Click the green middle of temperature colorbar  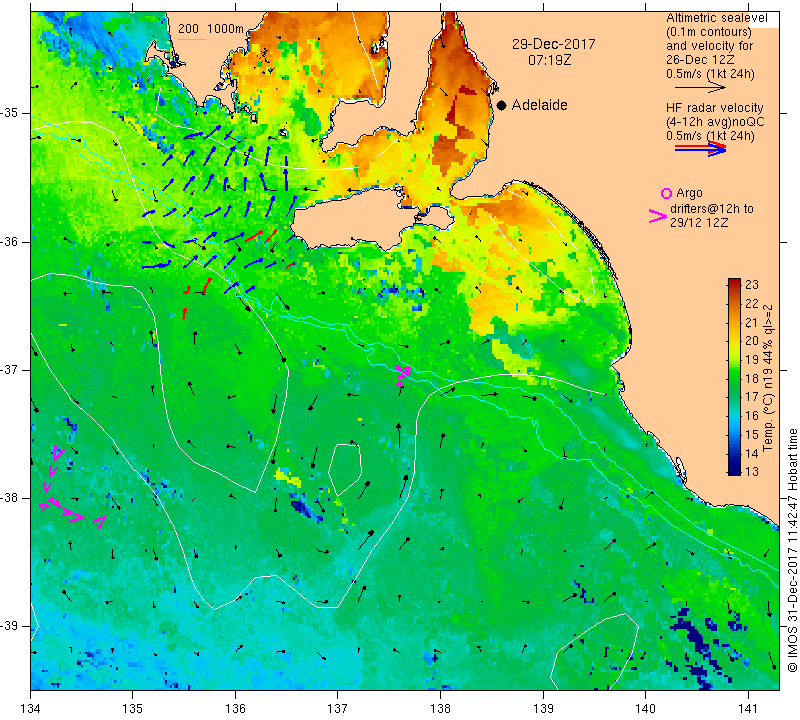[x=734, y=378]
